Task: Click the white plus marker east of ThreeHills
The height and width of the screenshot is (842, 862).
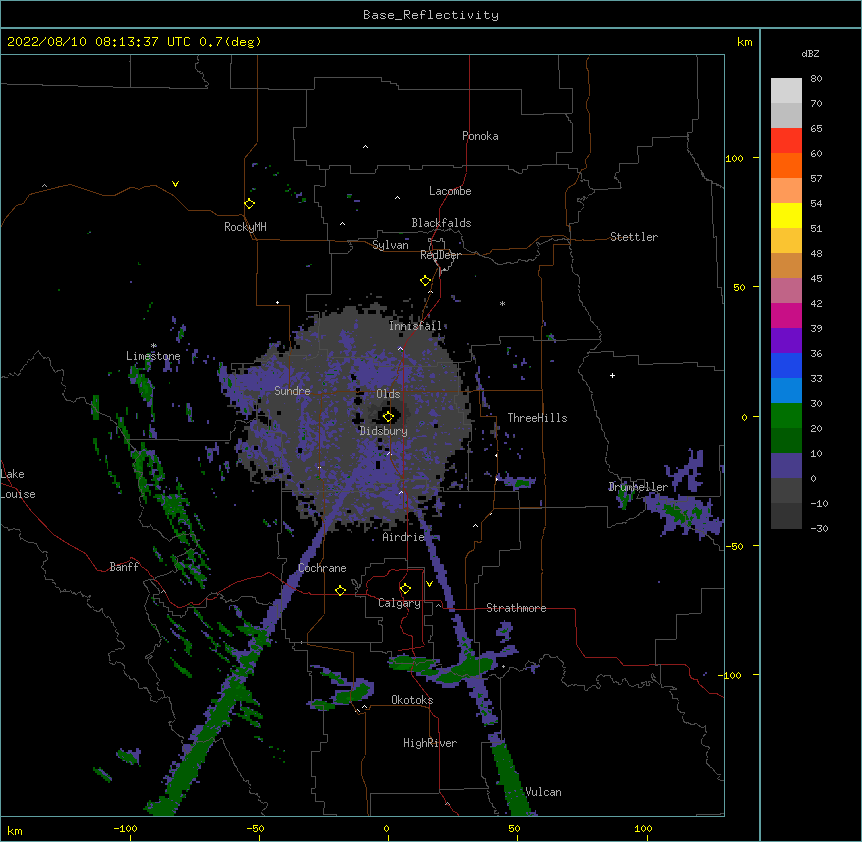Action: (x=612, y=375)
